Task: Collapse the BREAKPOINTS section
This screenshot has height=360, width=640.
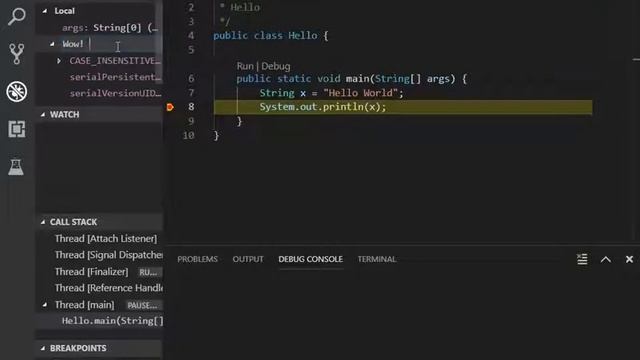Action: click(x=43, y=348)
